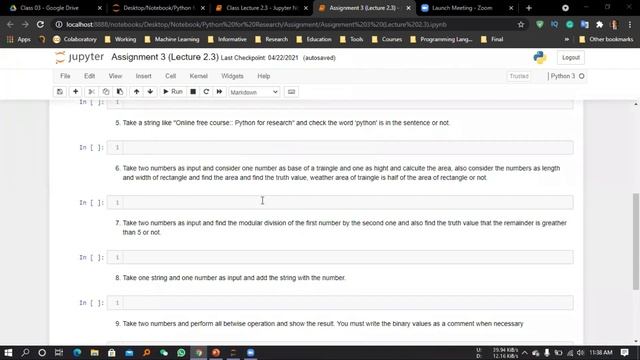This screenshot has width=640, height=360.
Task: Open the Tools bookmark folder
Action: tap(351, 40)
